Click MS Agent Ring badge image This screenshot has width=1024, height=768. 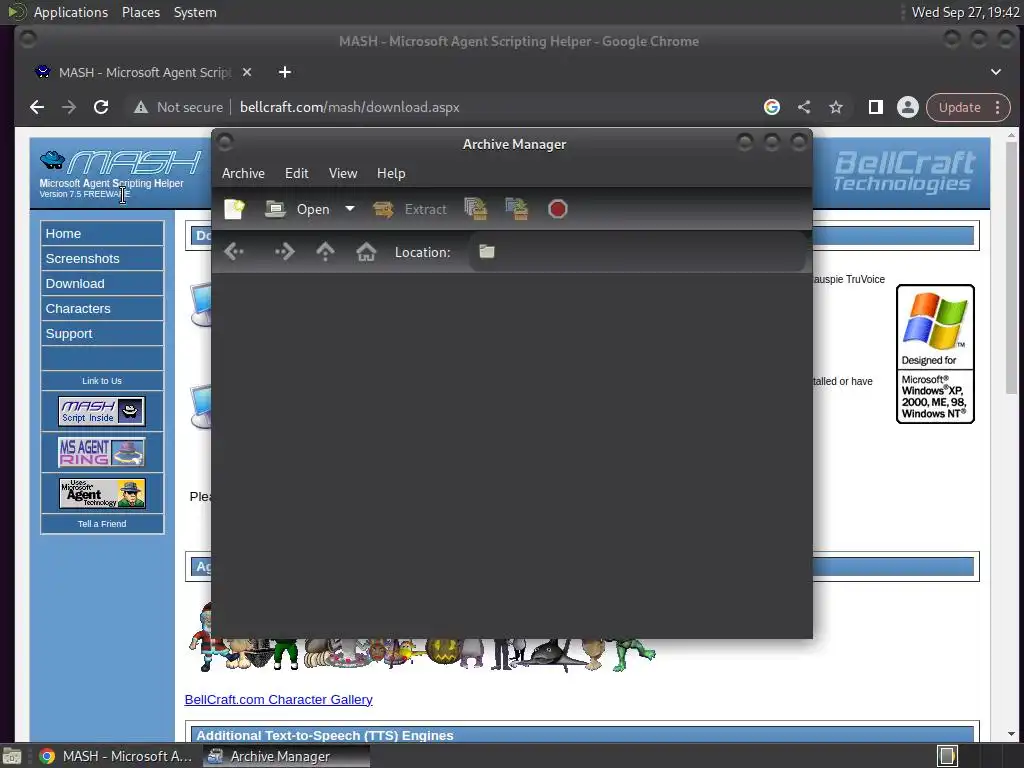click(102, 452)
